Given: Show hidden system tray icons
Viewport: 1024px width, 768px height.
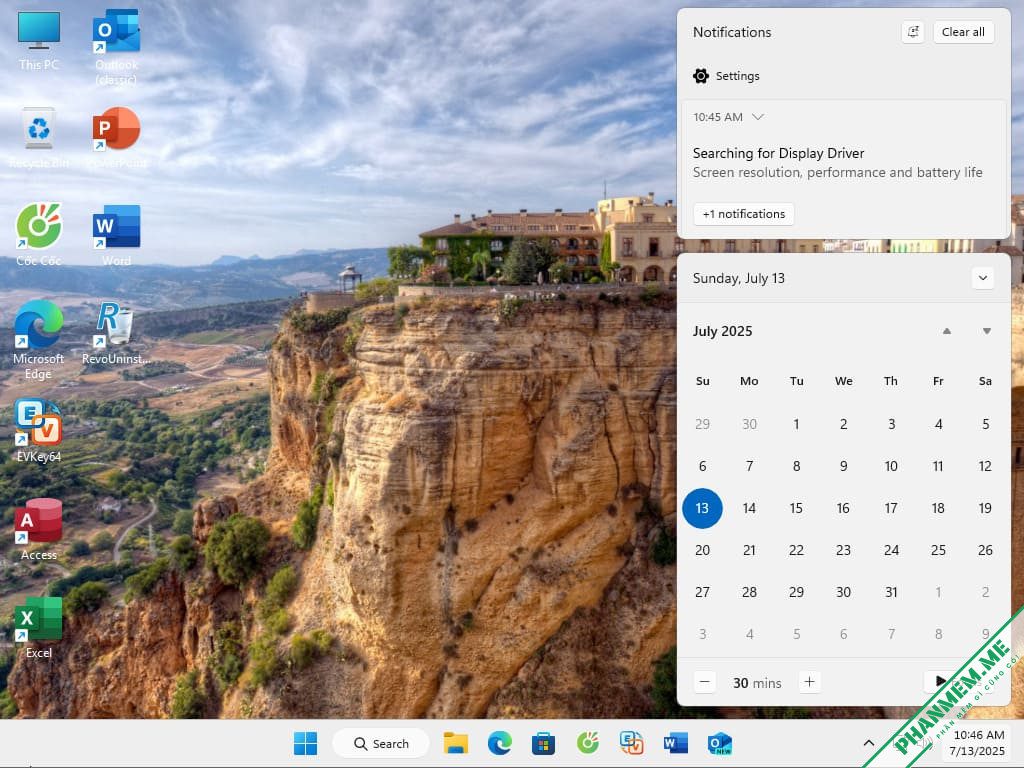Looking at the screenshot, I should (x=869, y=743).
